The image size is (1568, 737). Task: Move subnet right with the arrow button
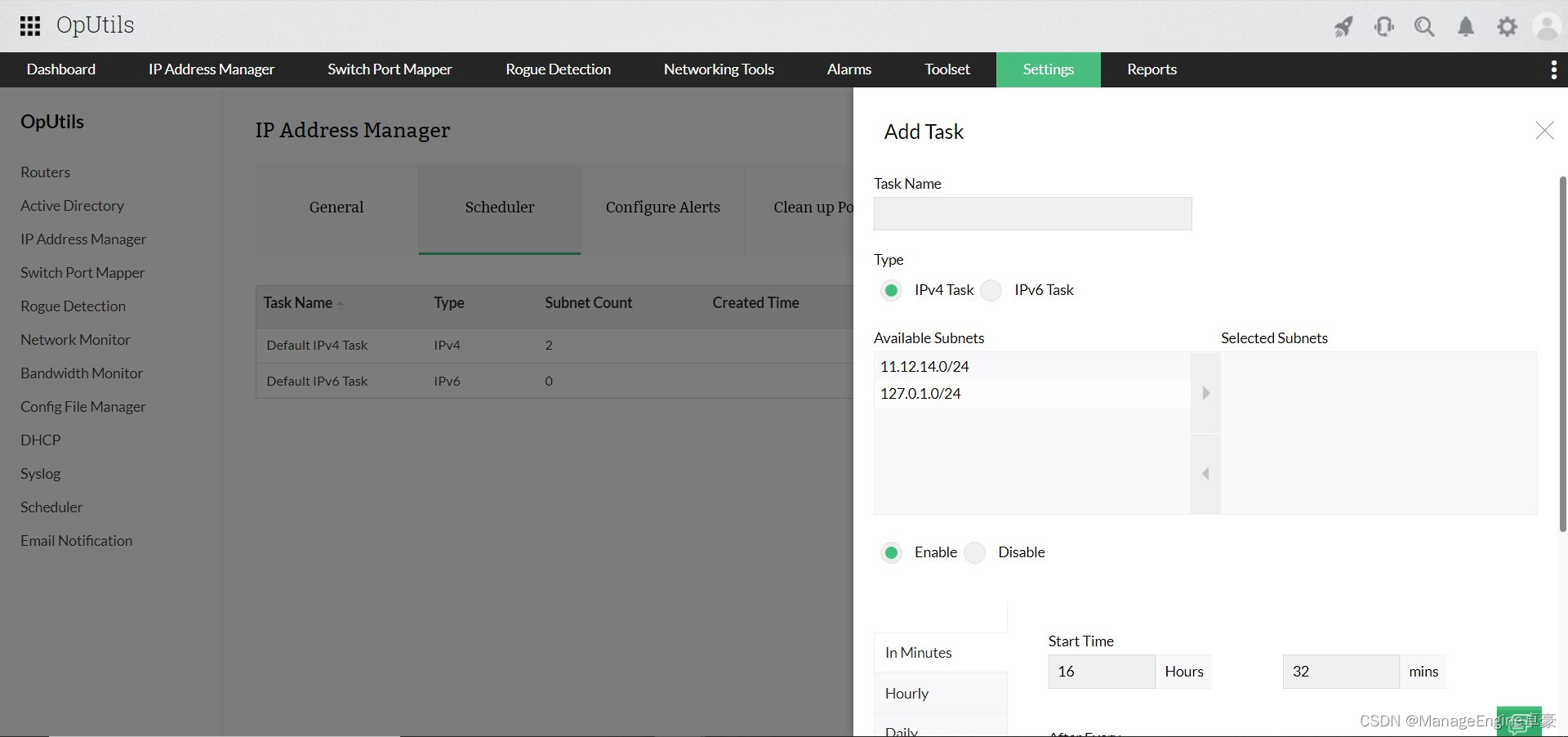point(1205,393)
